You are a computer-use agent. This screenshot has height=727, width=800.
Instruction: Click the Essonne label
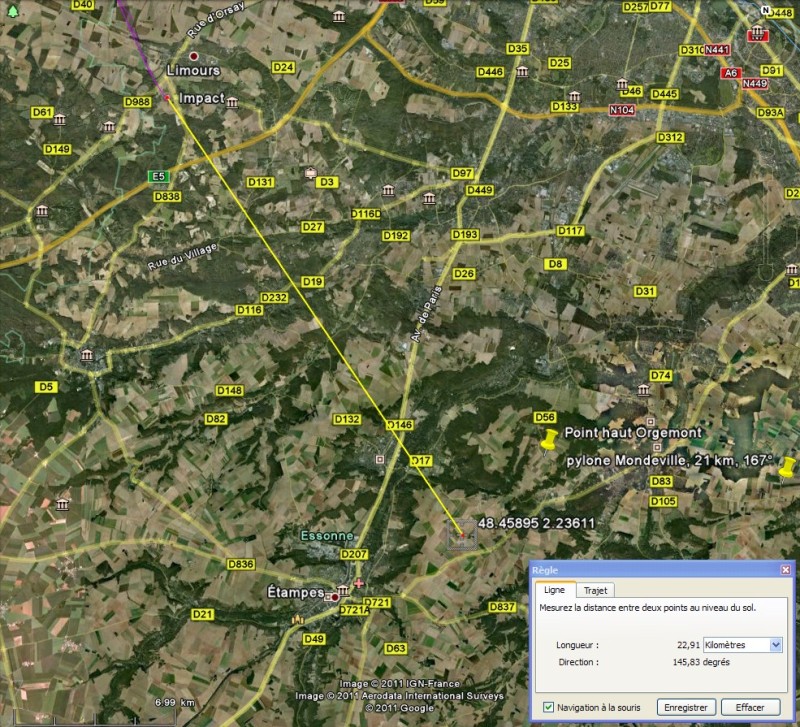pos(327,536)
